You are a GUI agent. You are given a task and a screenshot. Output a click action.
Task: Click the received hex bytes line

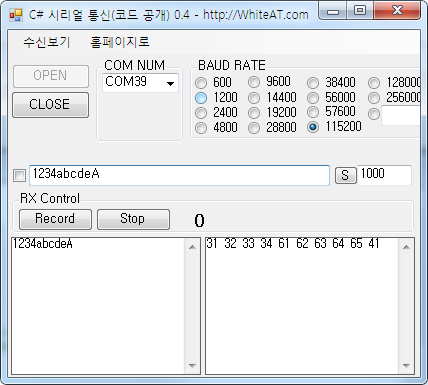(x=293, y=244)
